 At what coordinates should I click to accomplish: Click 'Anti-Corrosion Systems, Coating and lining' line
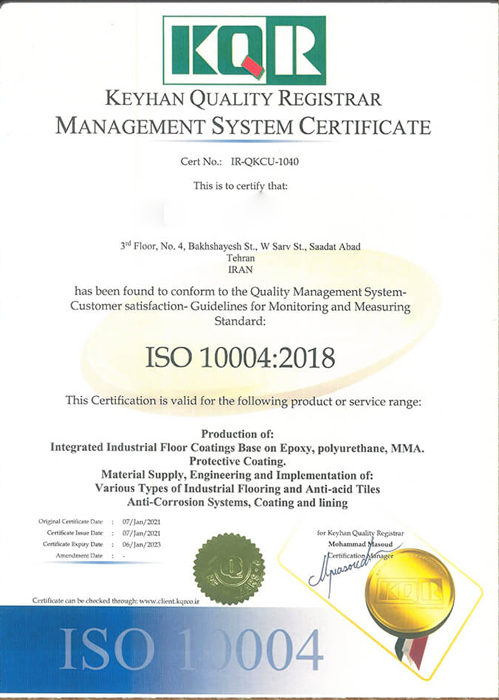237,502
